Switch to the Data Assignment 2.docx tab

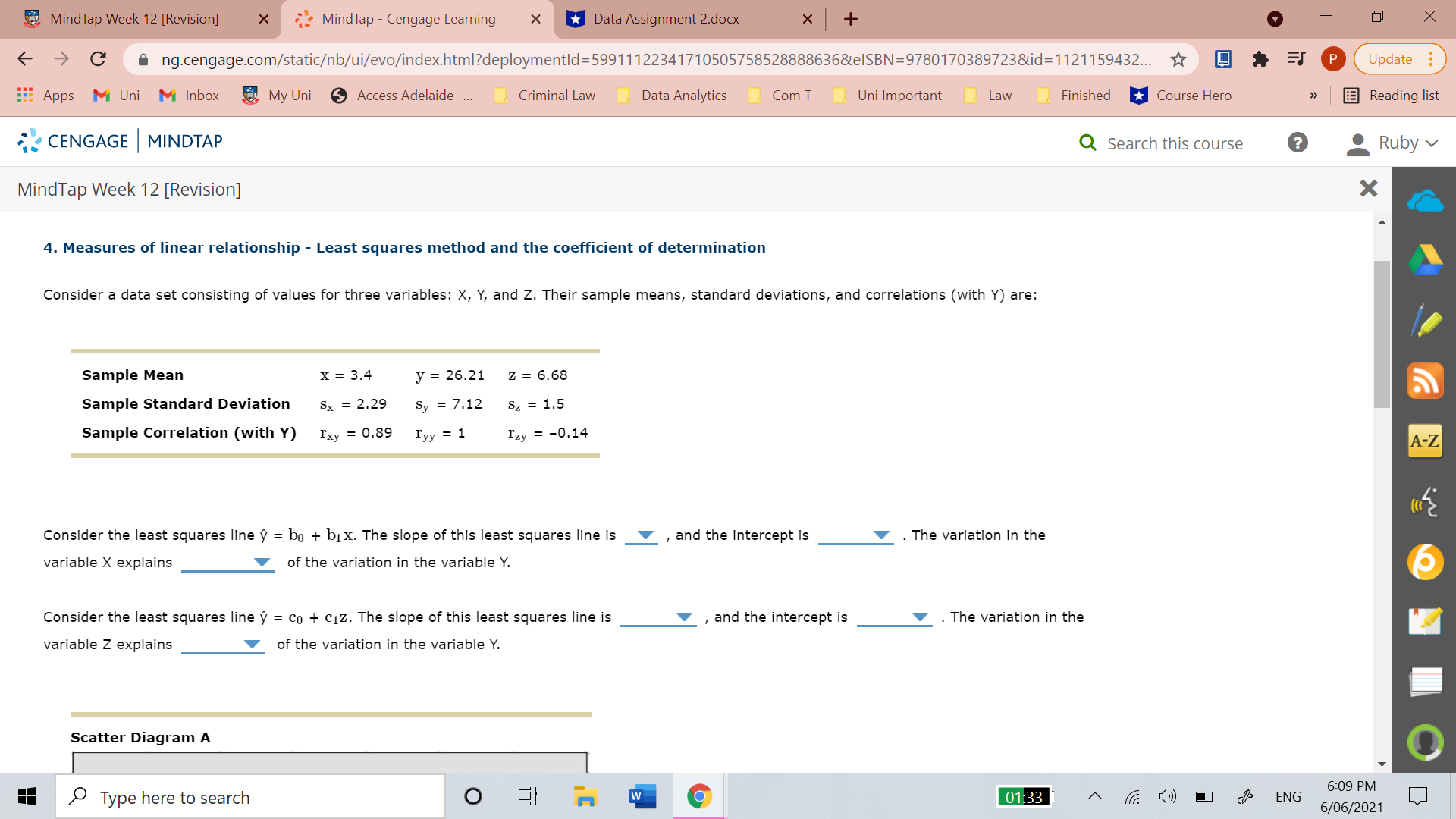pyautogui.click(x=667, y=19)
